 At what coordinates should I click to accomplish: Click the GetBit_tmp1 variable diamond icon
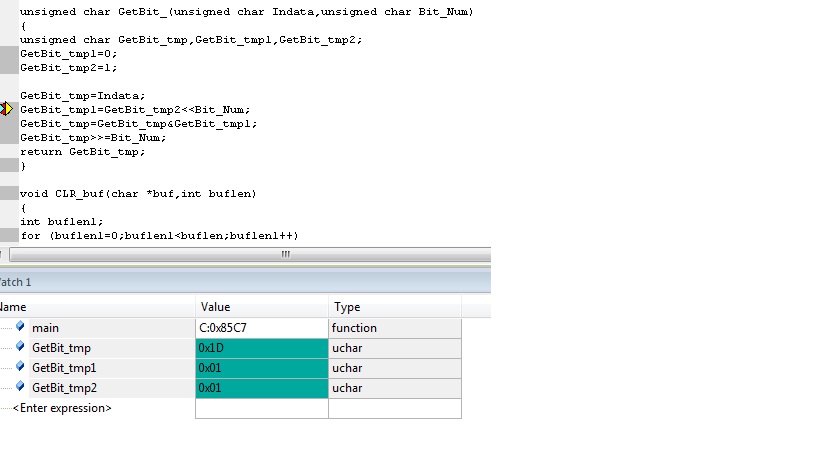click(20, 367)
